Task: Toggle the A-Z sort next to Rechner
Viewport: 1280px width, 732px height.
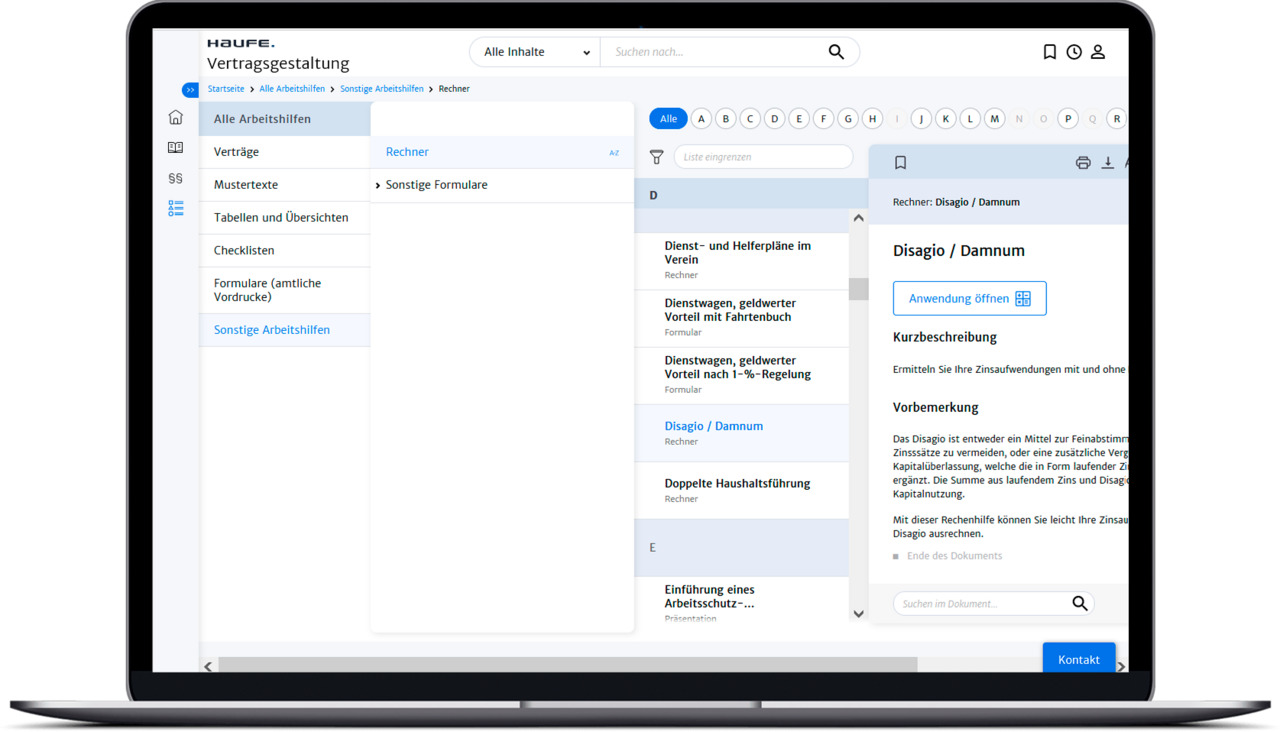Action: click(x=614, y=153)
